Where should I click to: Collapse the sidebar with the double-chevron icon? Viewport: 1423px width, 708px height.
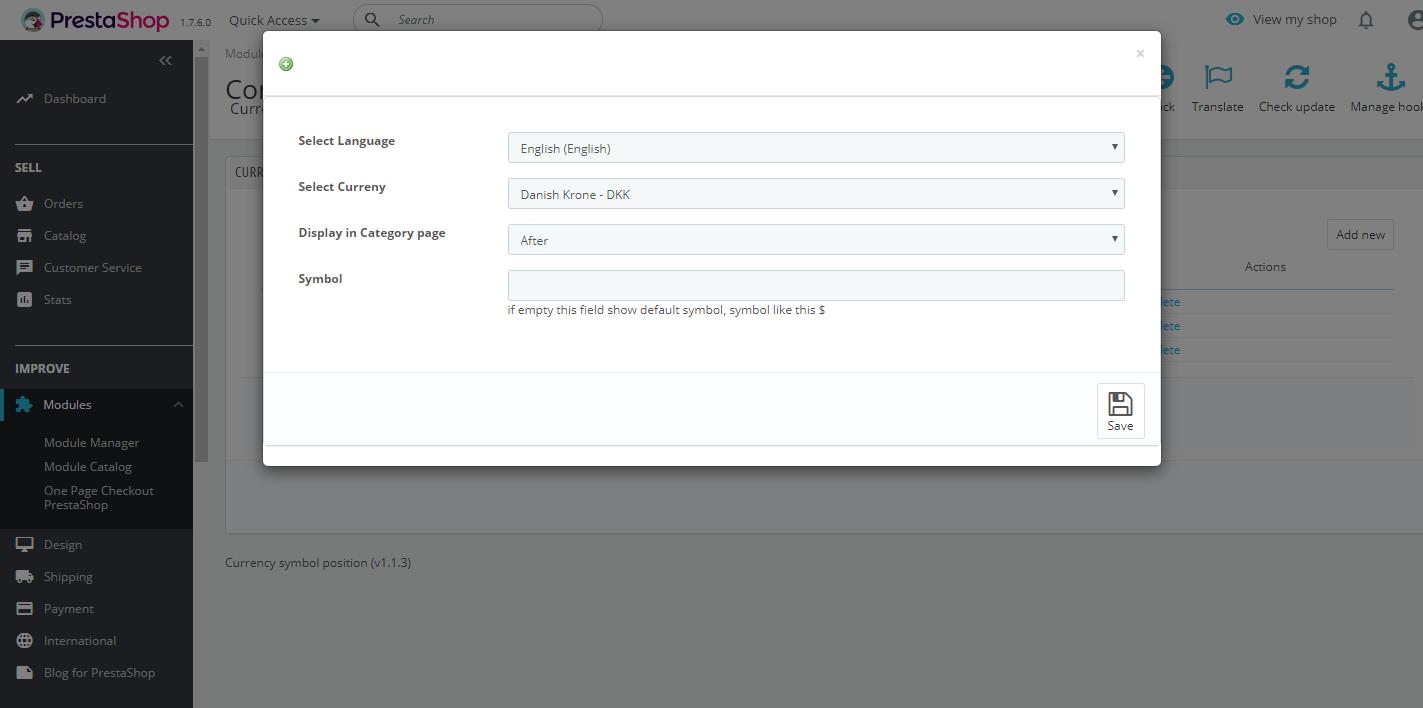(x=166, y=61)
